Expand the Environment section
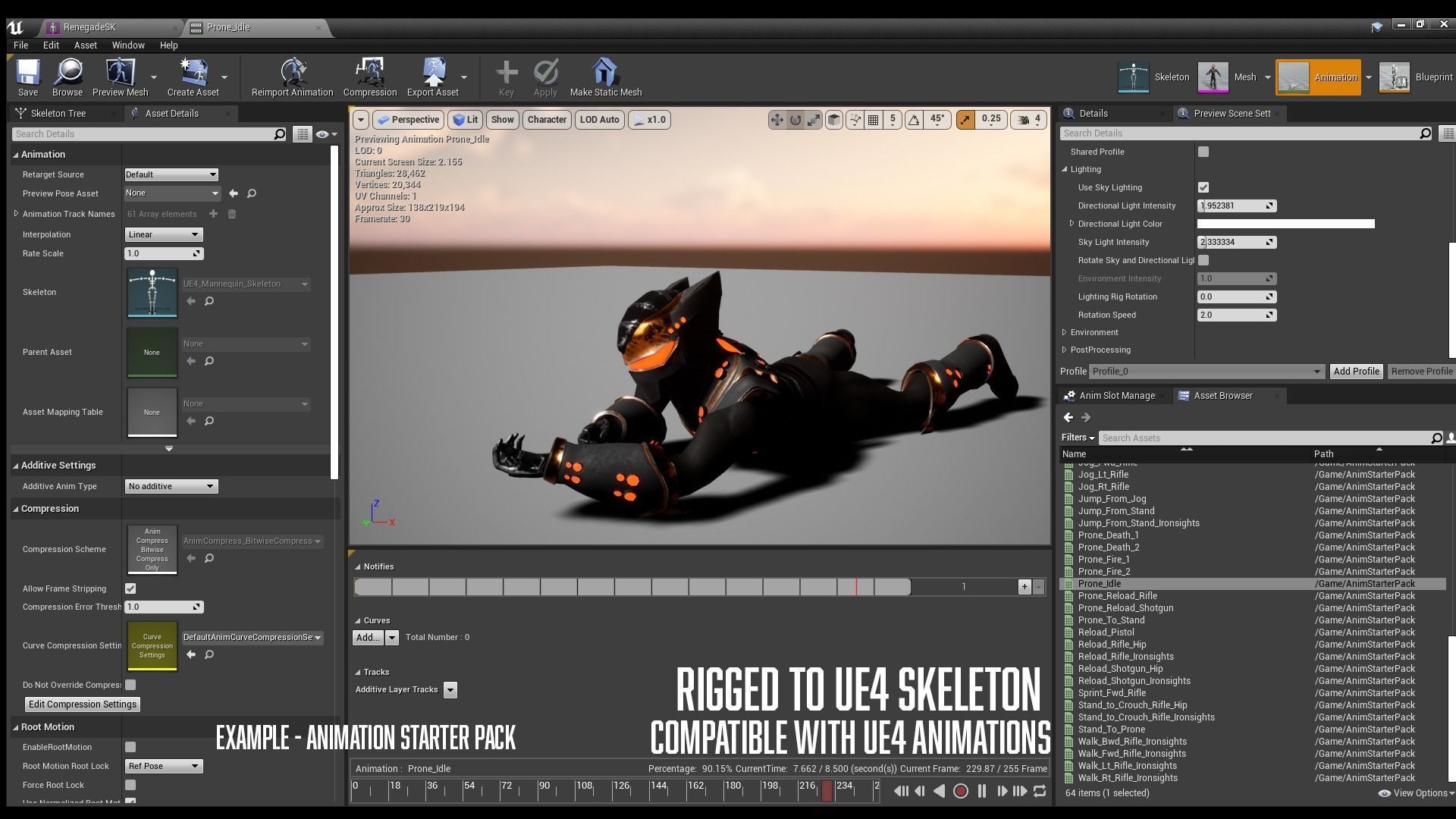1456x819 pixels. (1065, 332)
